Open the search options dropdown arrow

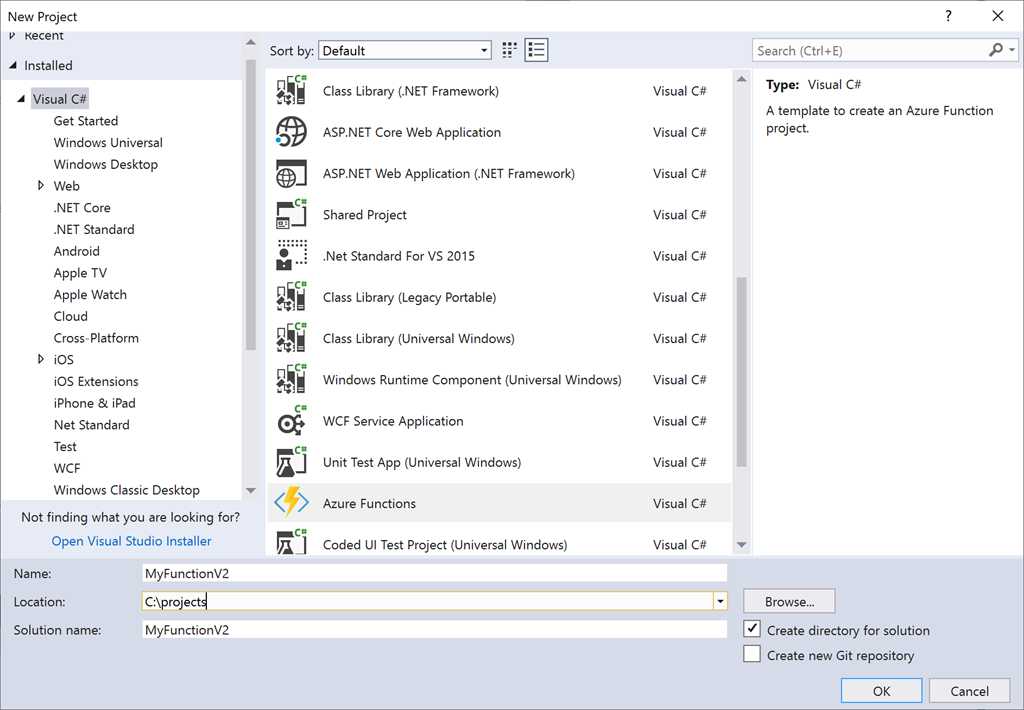tap(1012, 50)
